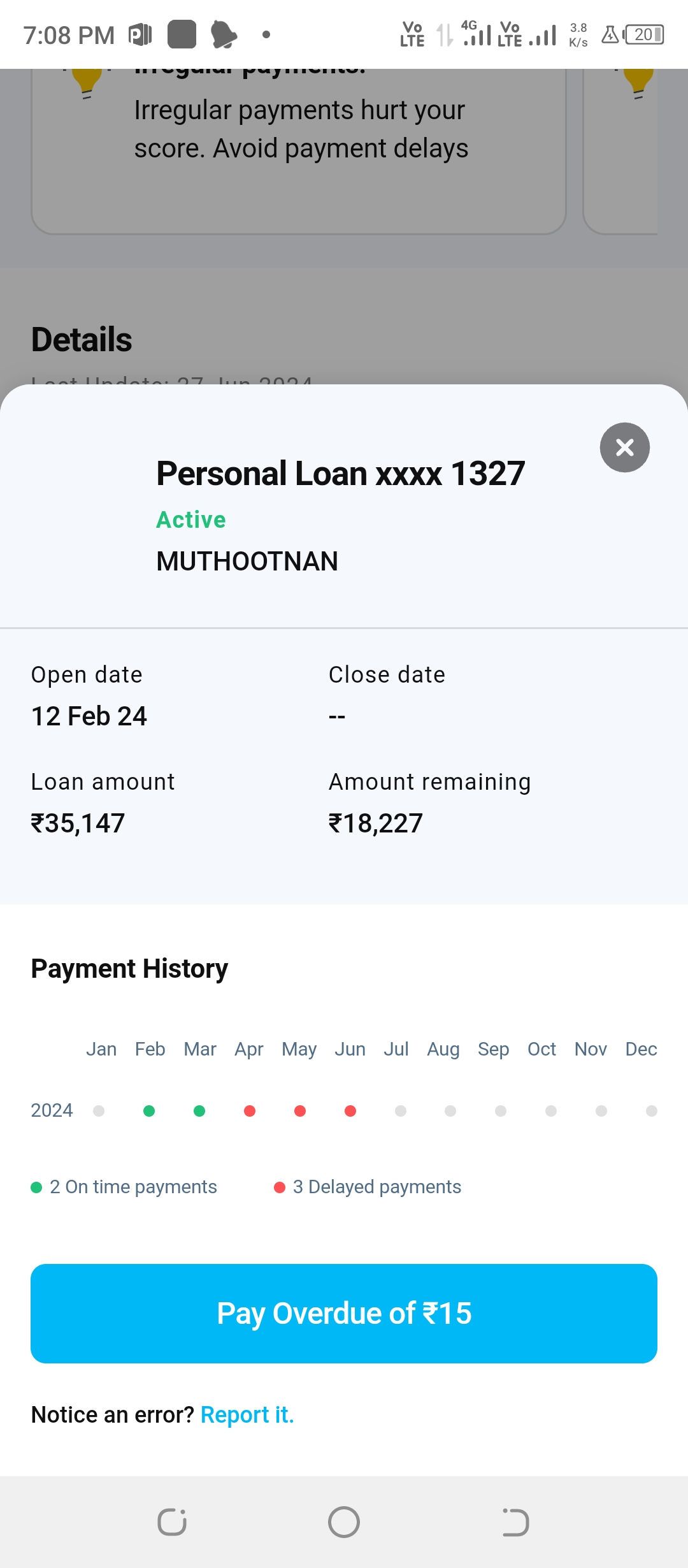Select the May 2024 red delayed dot

pyautogui.click(x=300, y=1111)
